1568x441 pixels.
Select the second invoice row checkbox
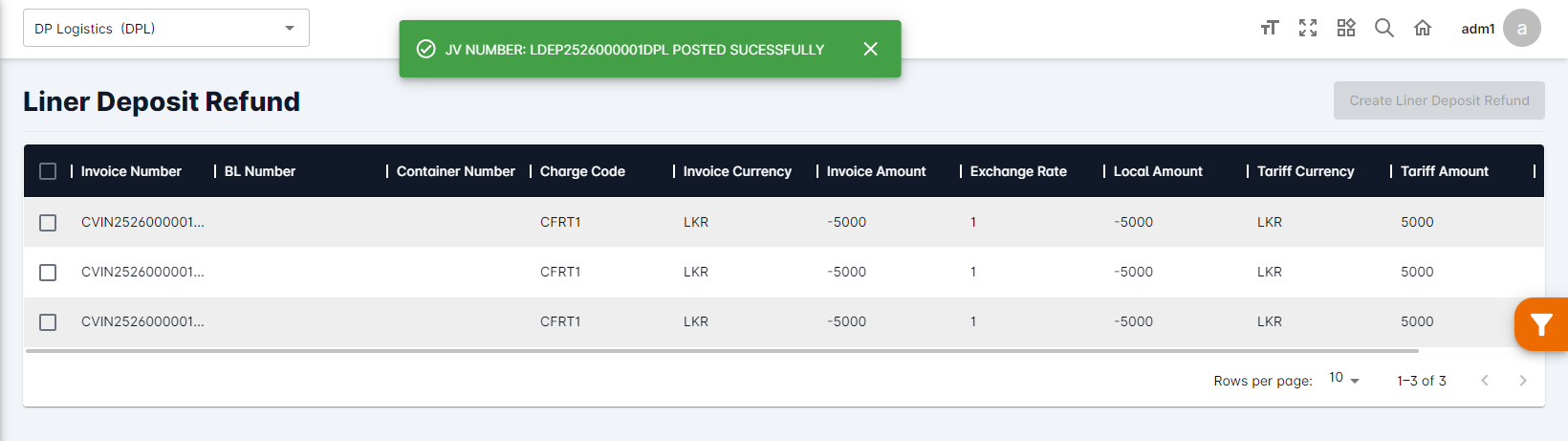tap(48, 273)
